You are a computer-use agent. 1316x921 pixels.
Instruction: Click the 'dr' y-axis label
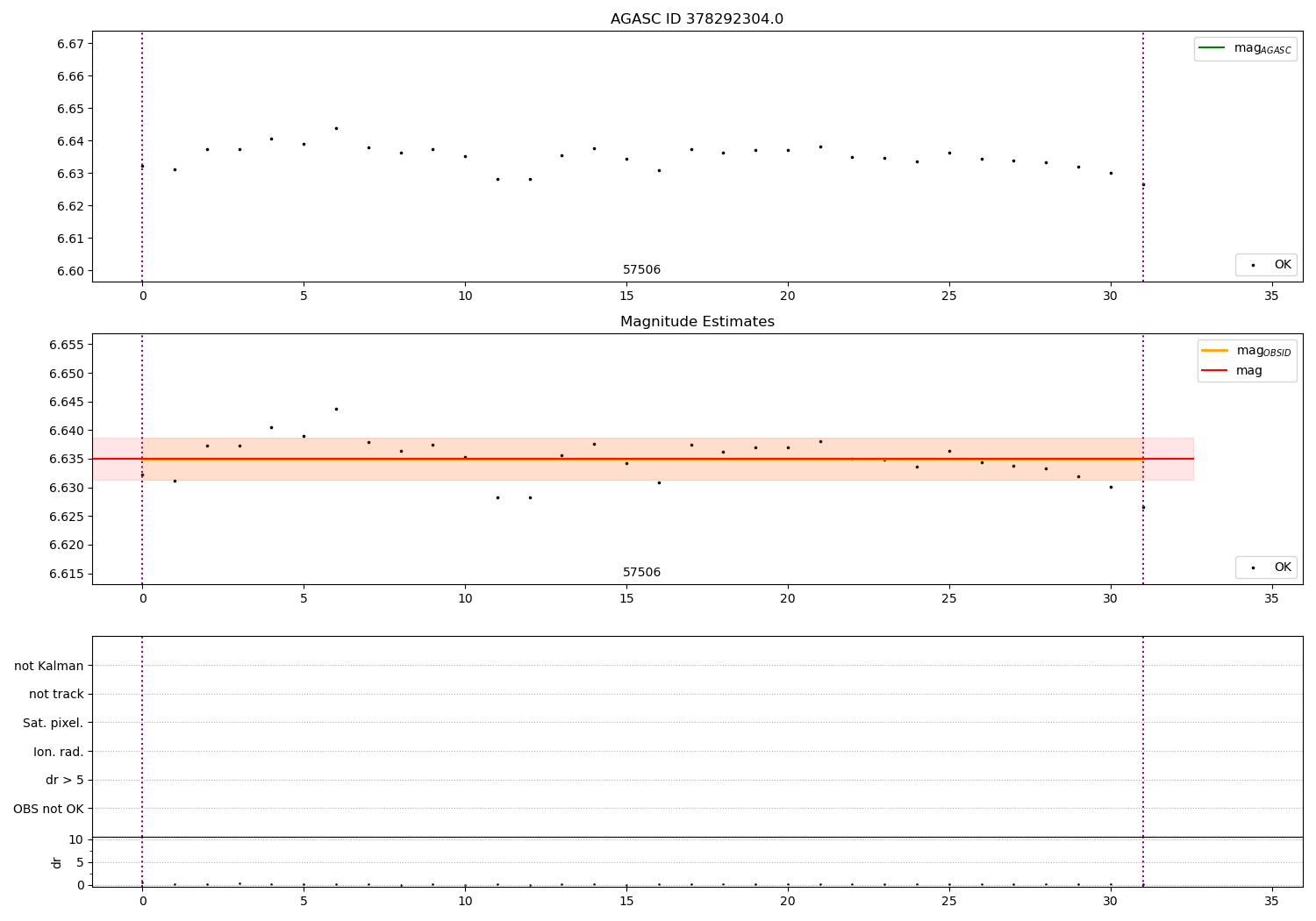(x=57, y=862)
